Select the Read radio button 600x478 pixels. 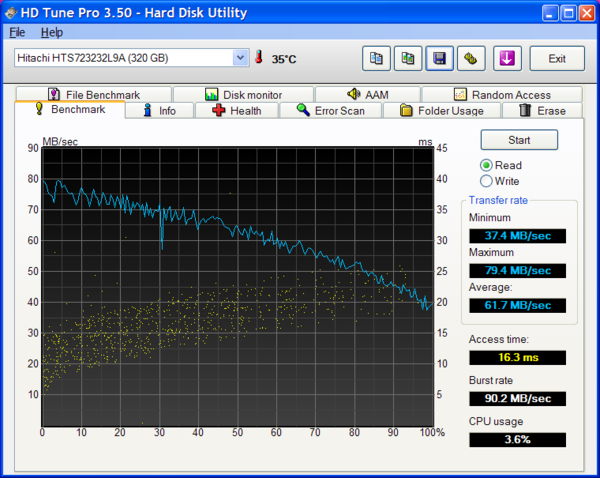(487, 165)
